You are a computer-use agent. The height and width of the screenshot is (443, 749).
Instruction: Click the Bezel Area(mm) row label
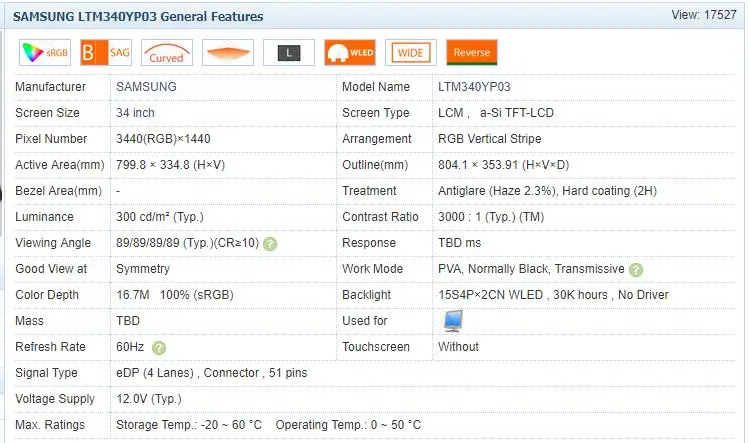(59, 191)
